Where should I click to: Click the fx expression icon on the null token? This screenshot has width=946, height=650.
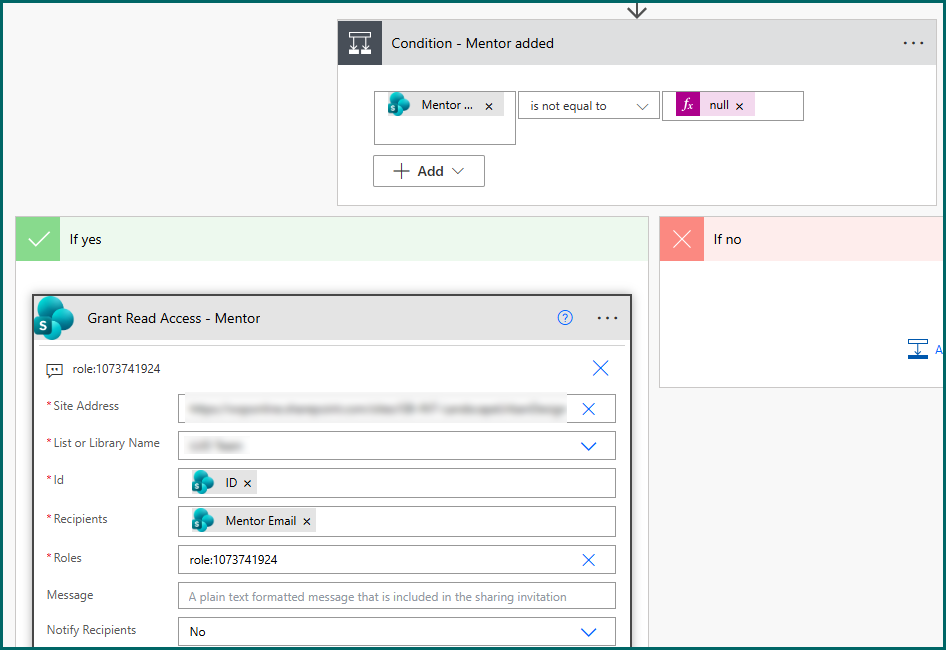tap(688, 104)
